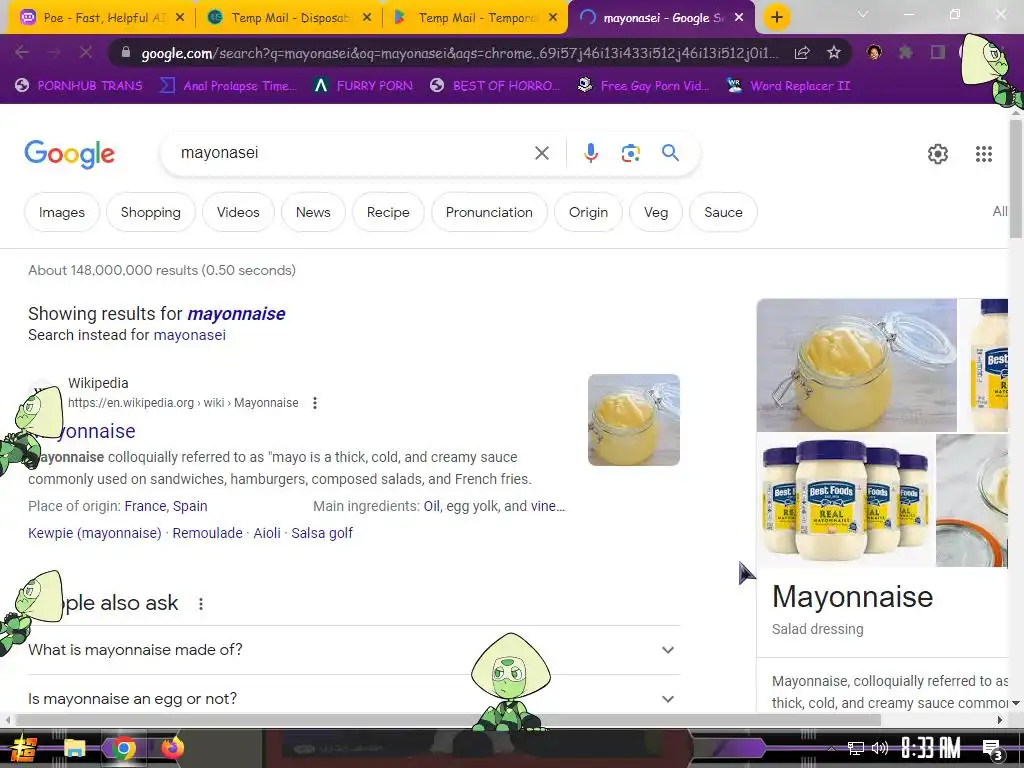Viewport: 1024px width, 768px height.
Task: Open knowledge panel mayonnaise jar image
Action: tap(856, 365)
